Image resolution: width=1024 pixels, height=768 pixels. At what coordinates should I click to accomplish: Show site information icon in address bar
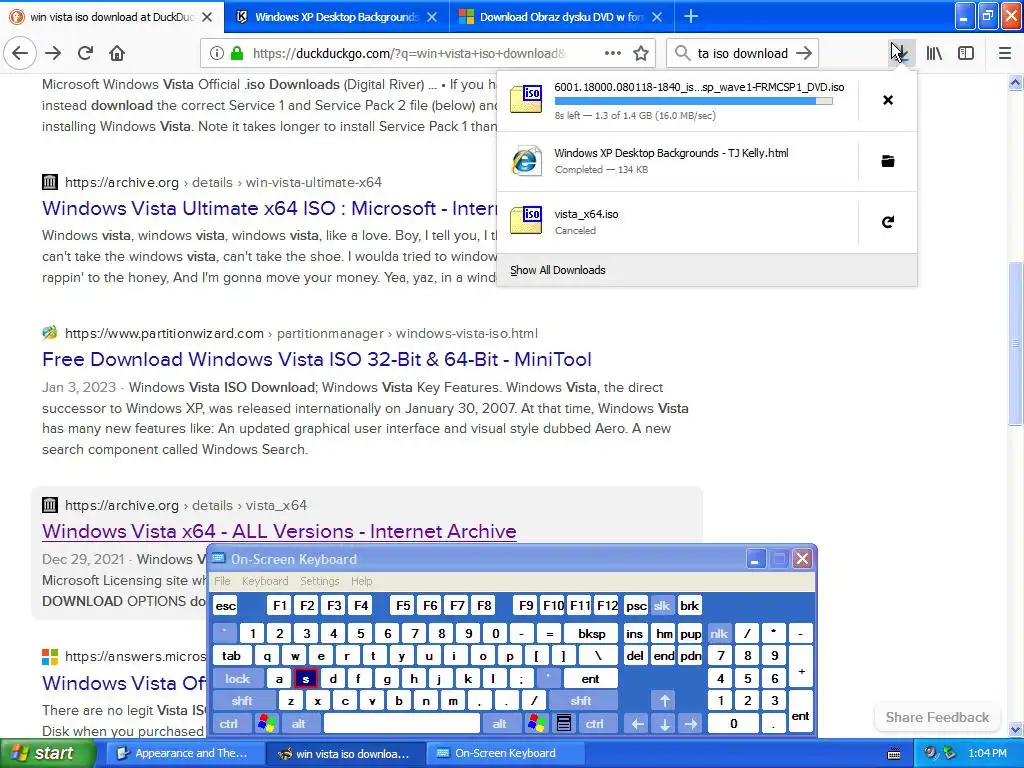(216, 54)
